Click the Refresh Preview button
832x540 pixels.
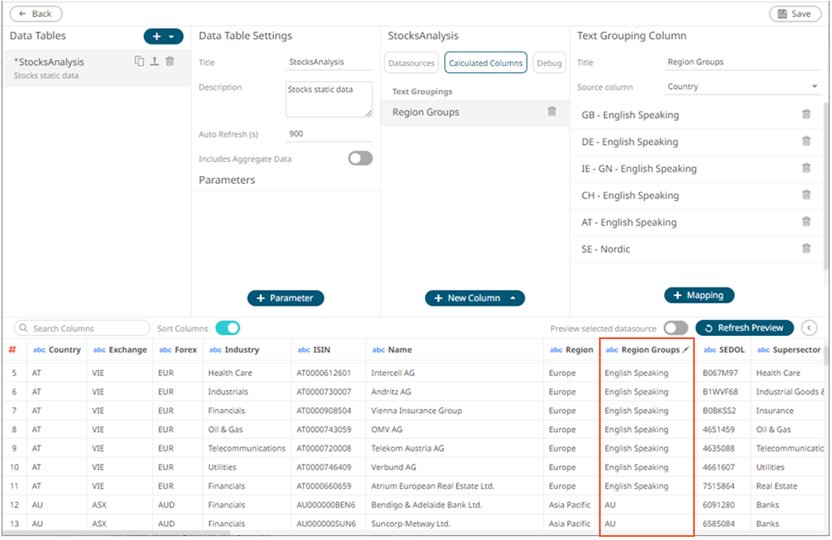[745, 328]
